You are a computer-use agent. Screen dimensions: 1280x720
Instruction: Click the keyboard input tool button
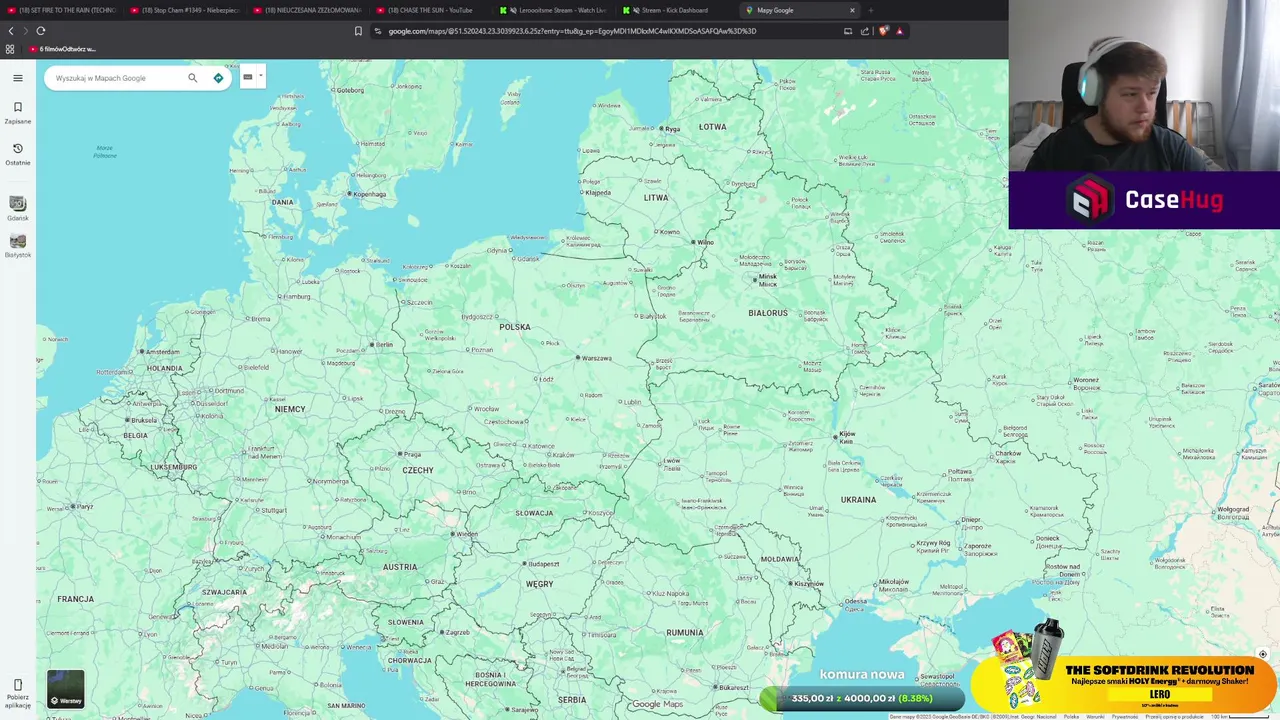pyautogui.click(x=248, y=77)
